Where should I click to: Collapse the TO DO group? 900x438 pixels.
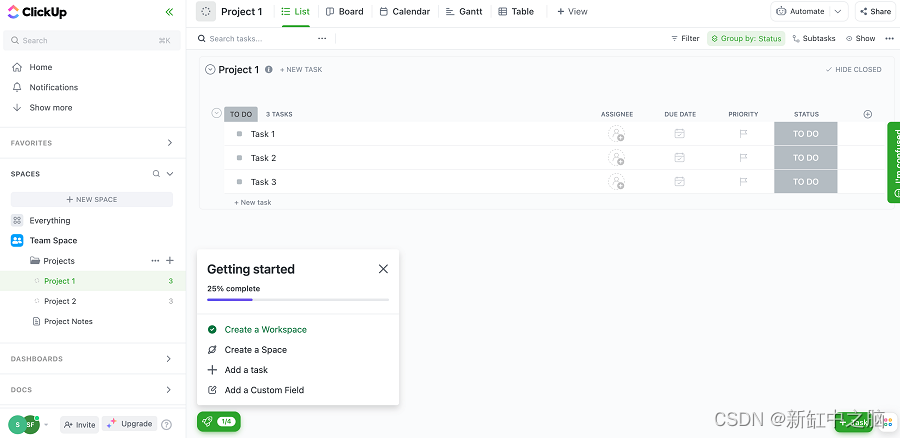[x=217, y=114]
